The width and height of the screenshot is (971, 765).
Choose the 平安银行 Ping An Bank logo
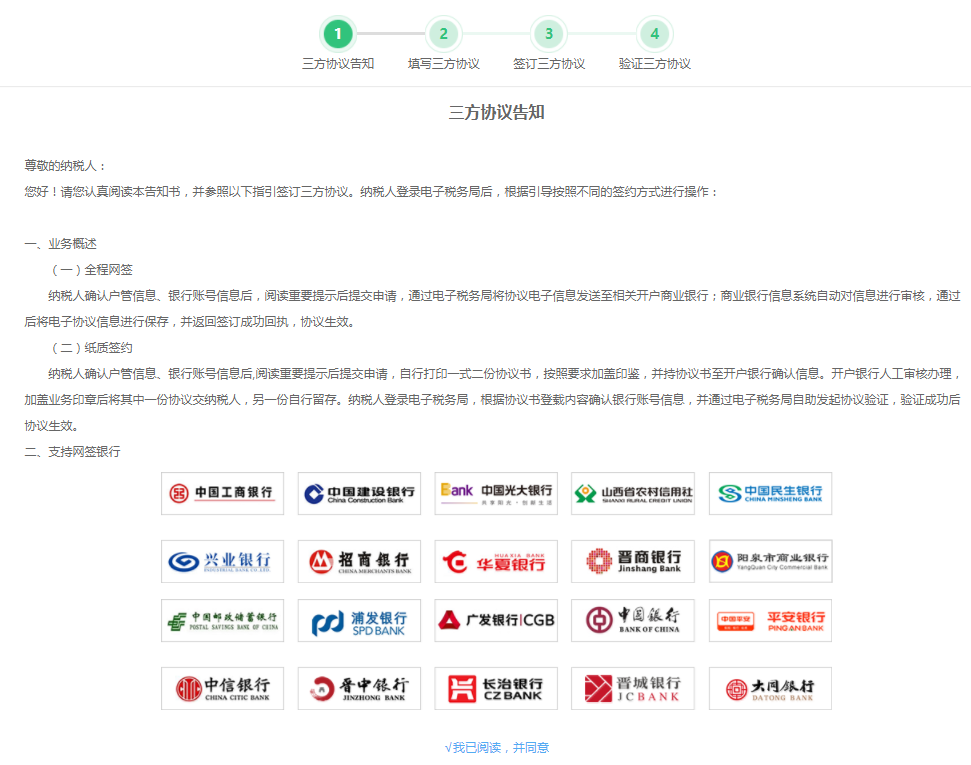[x=770, y=620]
